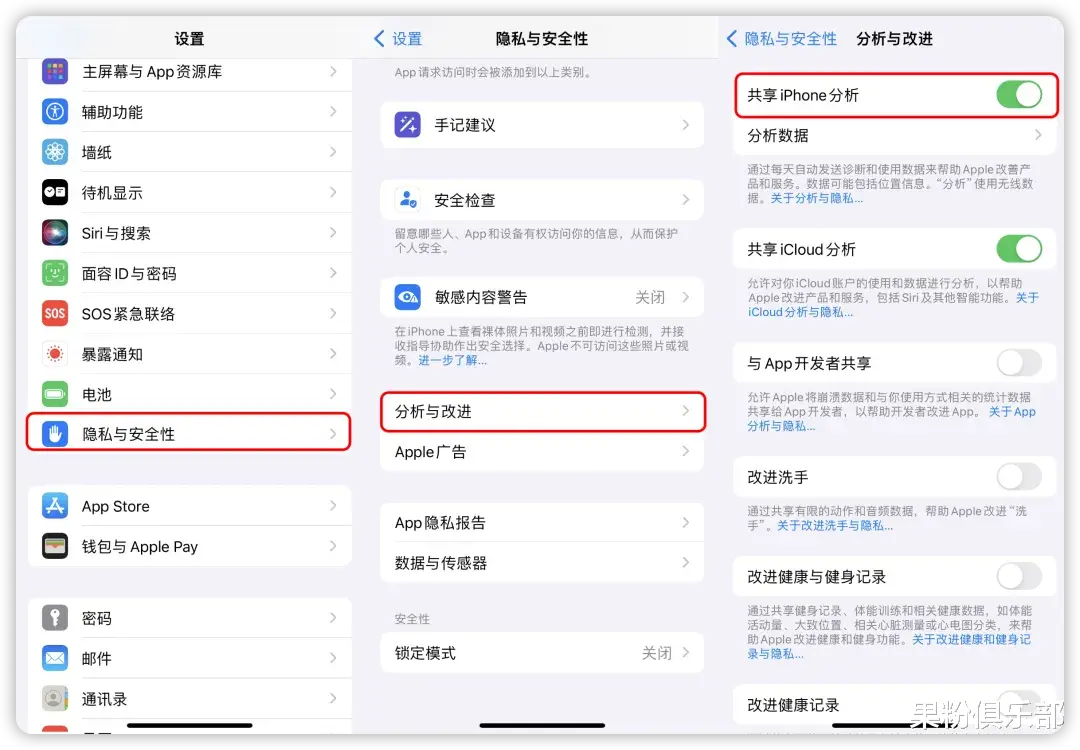
Task: Tap the 密码 row label
Action: click(96, 618)
